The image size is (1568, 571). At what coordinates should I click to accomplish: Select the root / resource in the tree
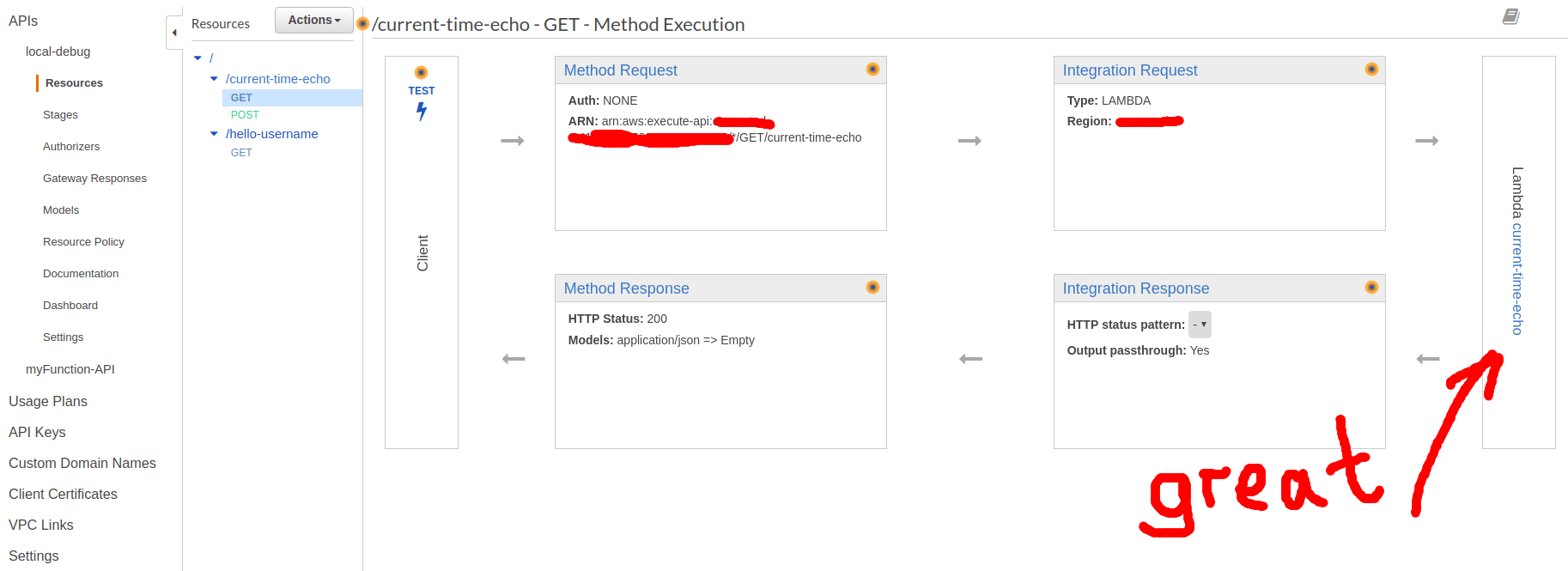210,57
